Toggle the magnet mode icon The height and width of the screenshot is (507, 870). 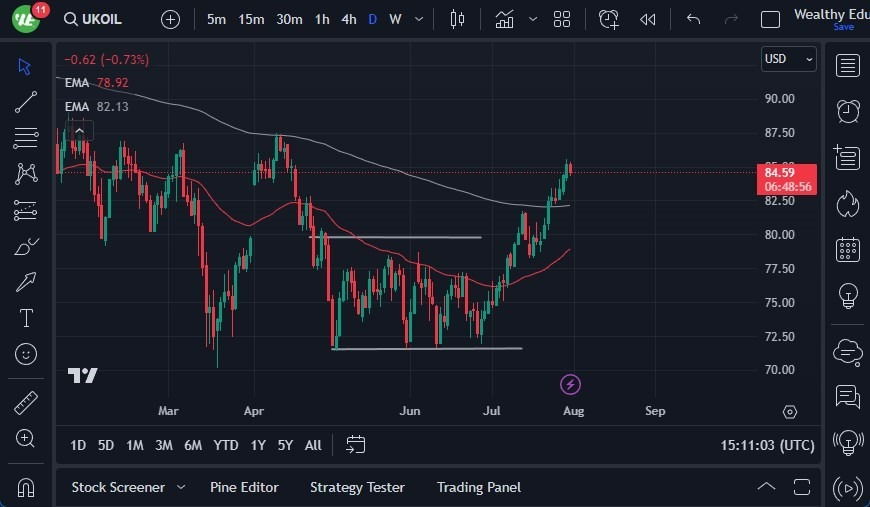26,487
